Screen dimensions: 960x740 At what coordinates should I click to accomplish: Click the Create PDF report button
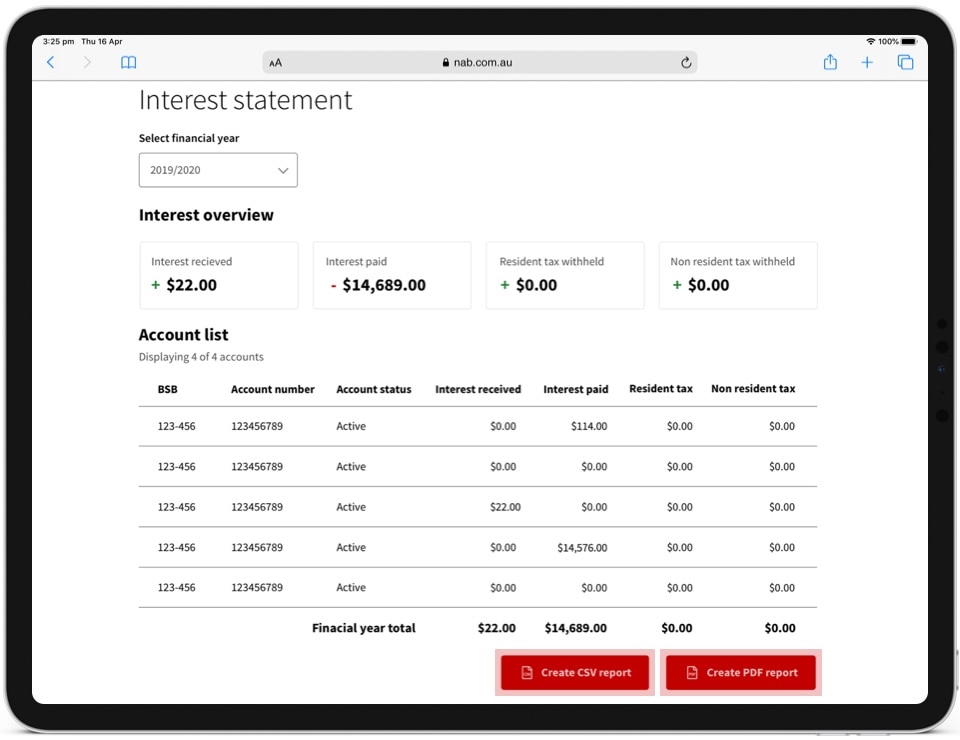click(741, 673)
